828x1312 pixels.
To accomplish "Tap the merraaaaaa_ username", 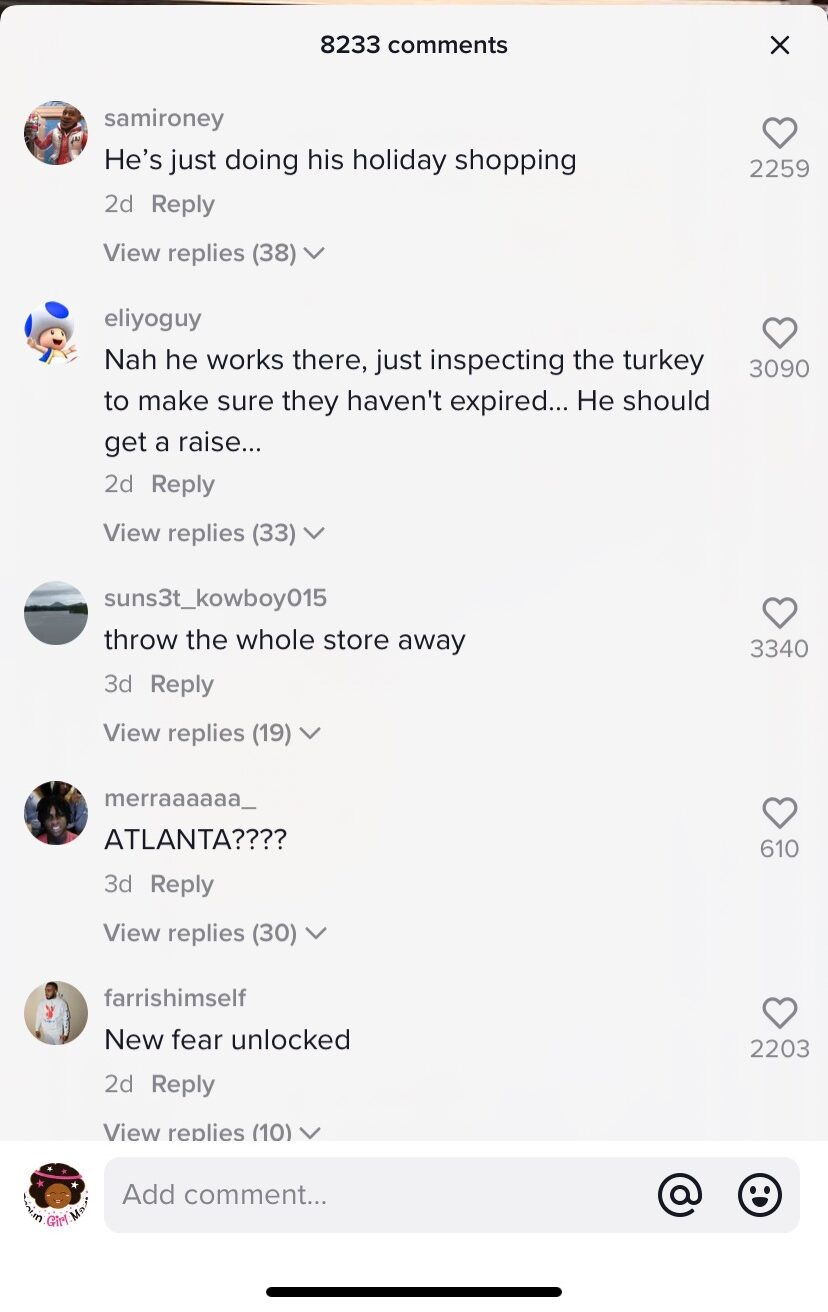I will [x=180, y=798].
